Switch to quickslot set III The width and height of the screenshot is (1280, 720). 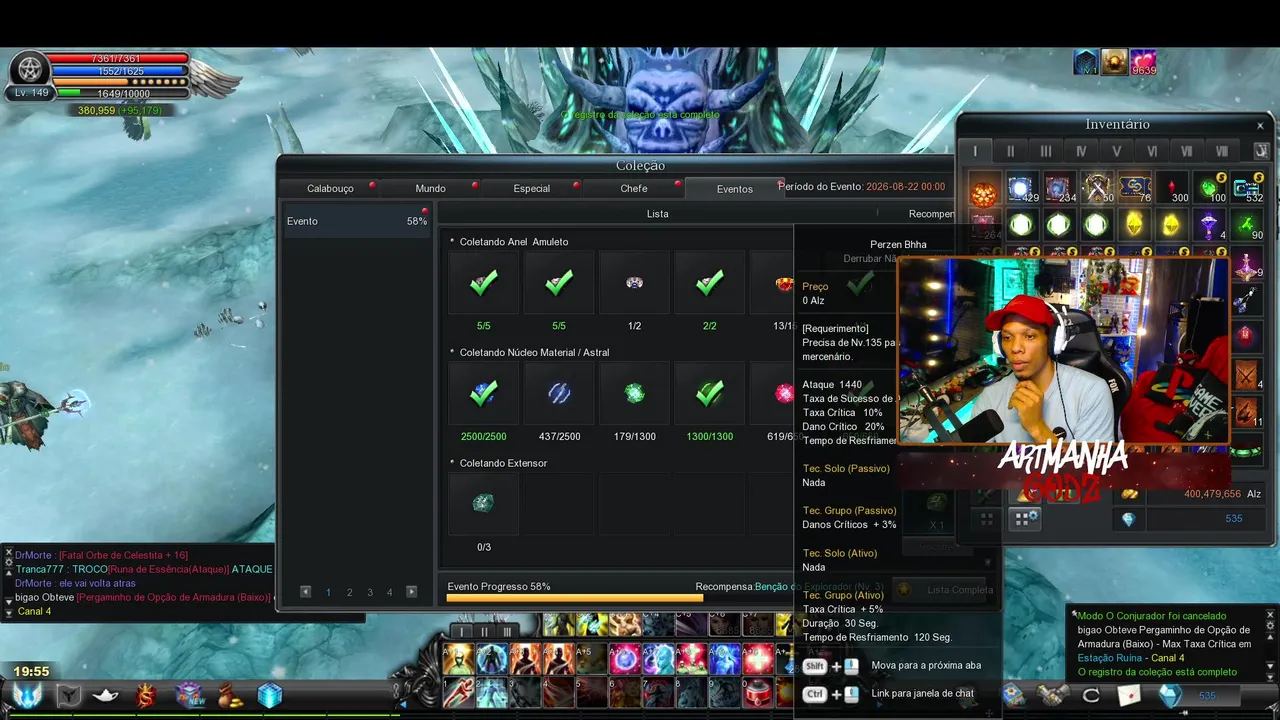pyautogui.click(x=507, y=631)
